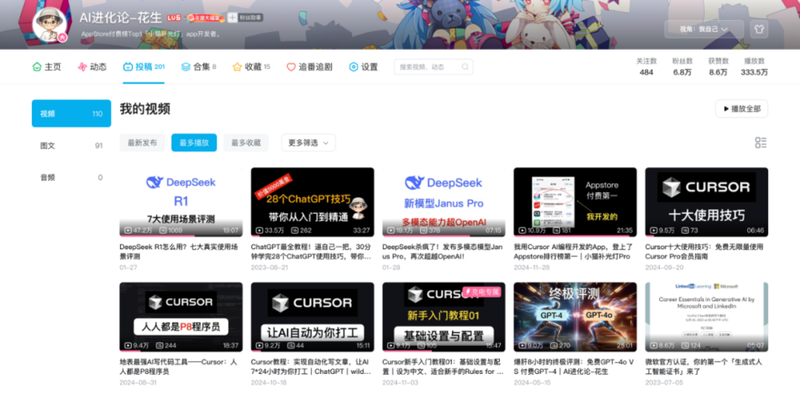Click the home icon next to 主页
800x394 pixels.
tap(36, 67)
